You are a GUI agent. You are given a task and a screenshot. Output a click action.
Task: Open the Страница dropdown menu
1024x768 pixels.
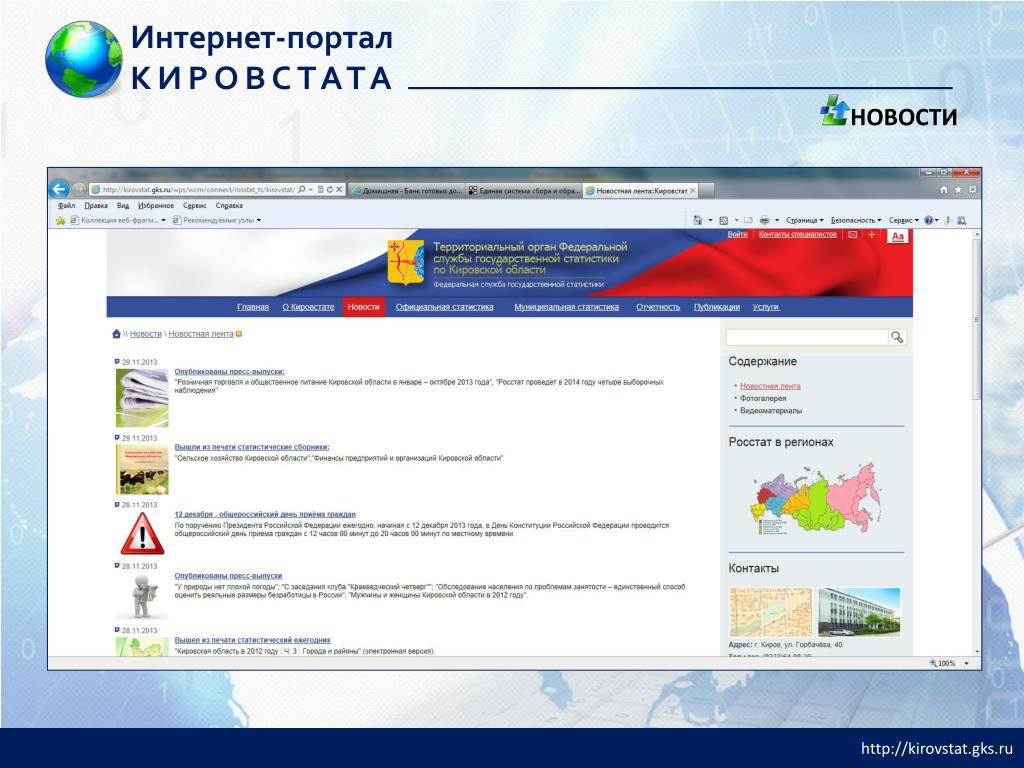click(805, 221)
